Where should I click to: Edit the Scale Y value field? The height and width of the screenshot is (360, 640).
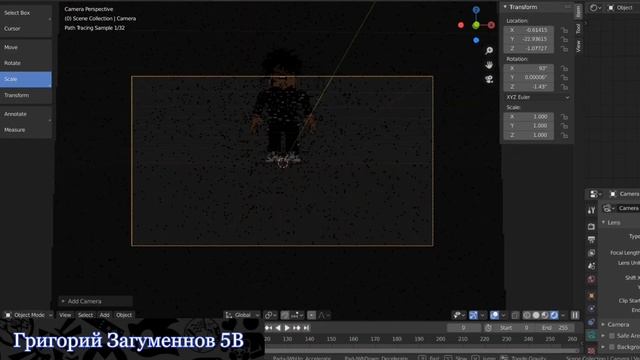(x=529, y=126)
